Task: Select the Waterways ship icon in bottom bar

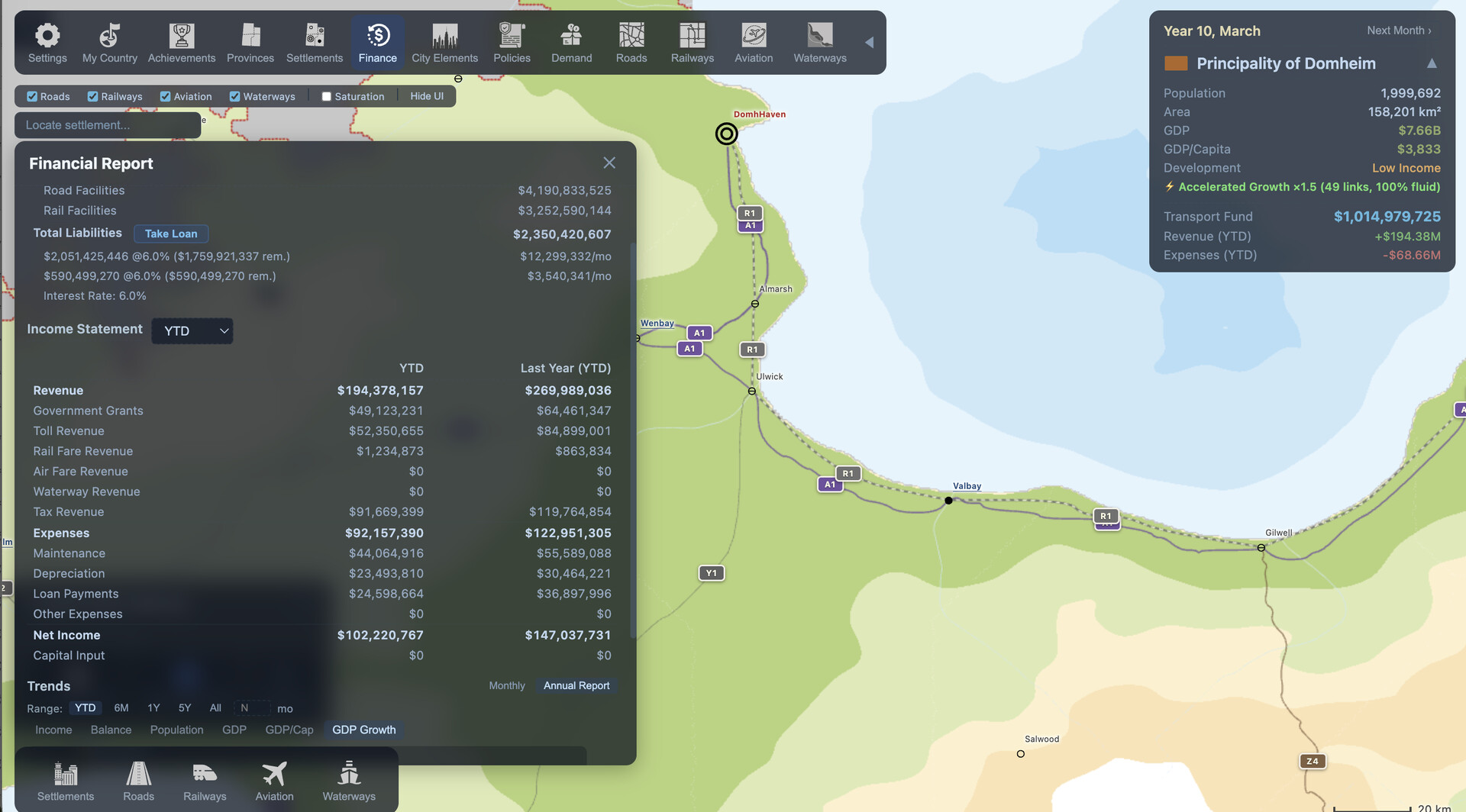Action: pos(349,781)
